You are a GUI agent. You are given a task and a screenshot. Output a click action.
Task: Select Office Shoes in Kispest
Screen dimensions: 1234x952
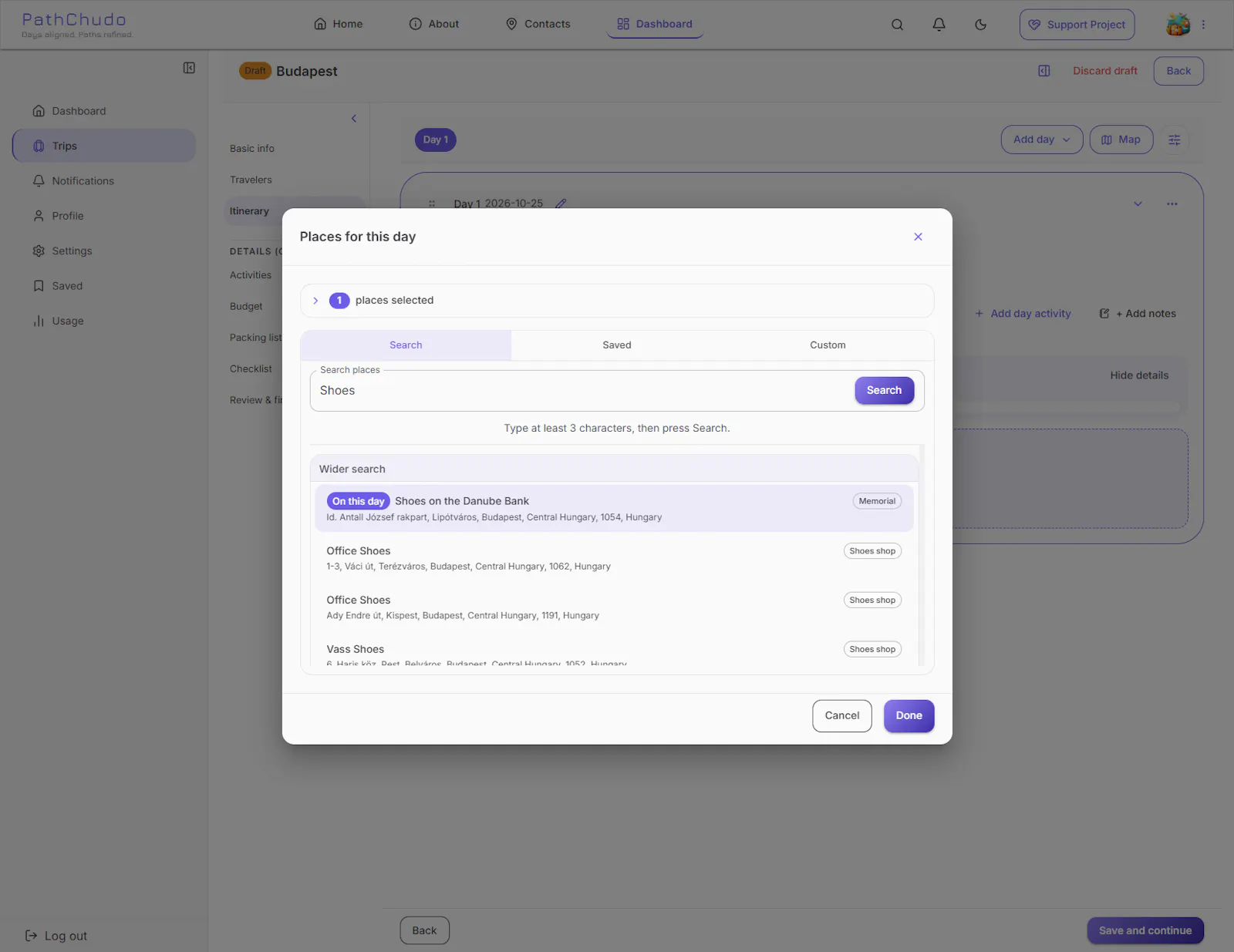614,607
